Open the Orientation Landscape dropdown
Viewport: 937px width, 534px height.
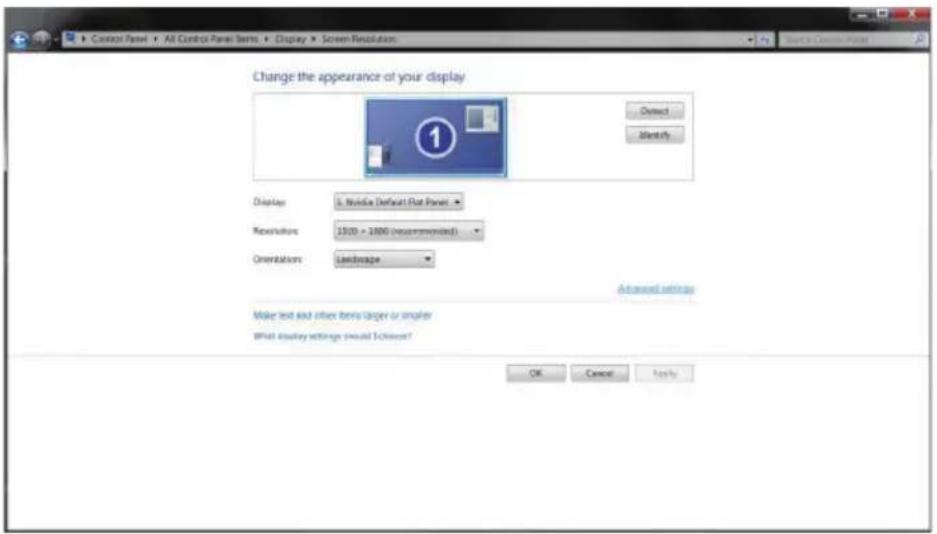coord(384,259)
